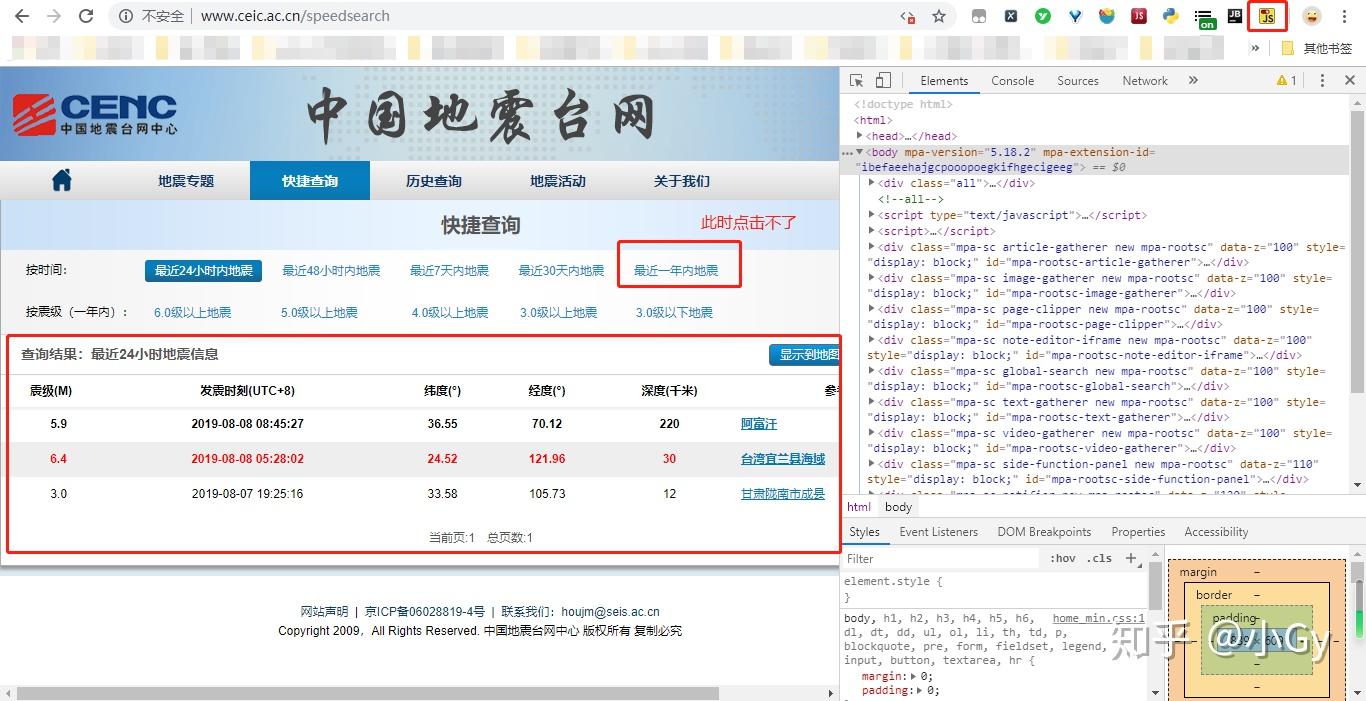
Task: Click the browser forward arrow
Action: click(x=54, y=16)
